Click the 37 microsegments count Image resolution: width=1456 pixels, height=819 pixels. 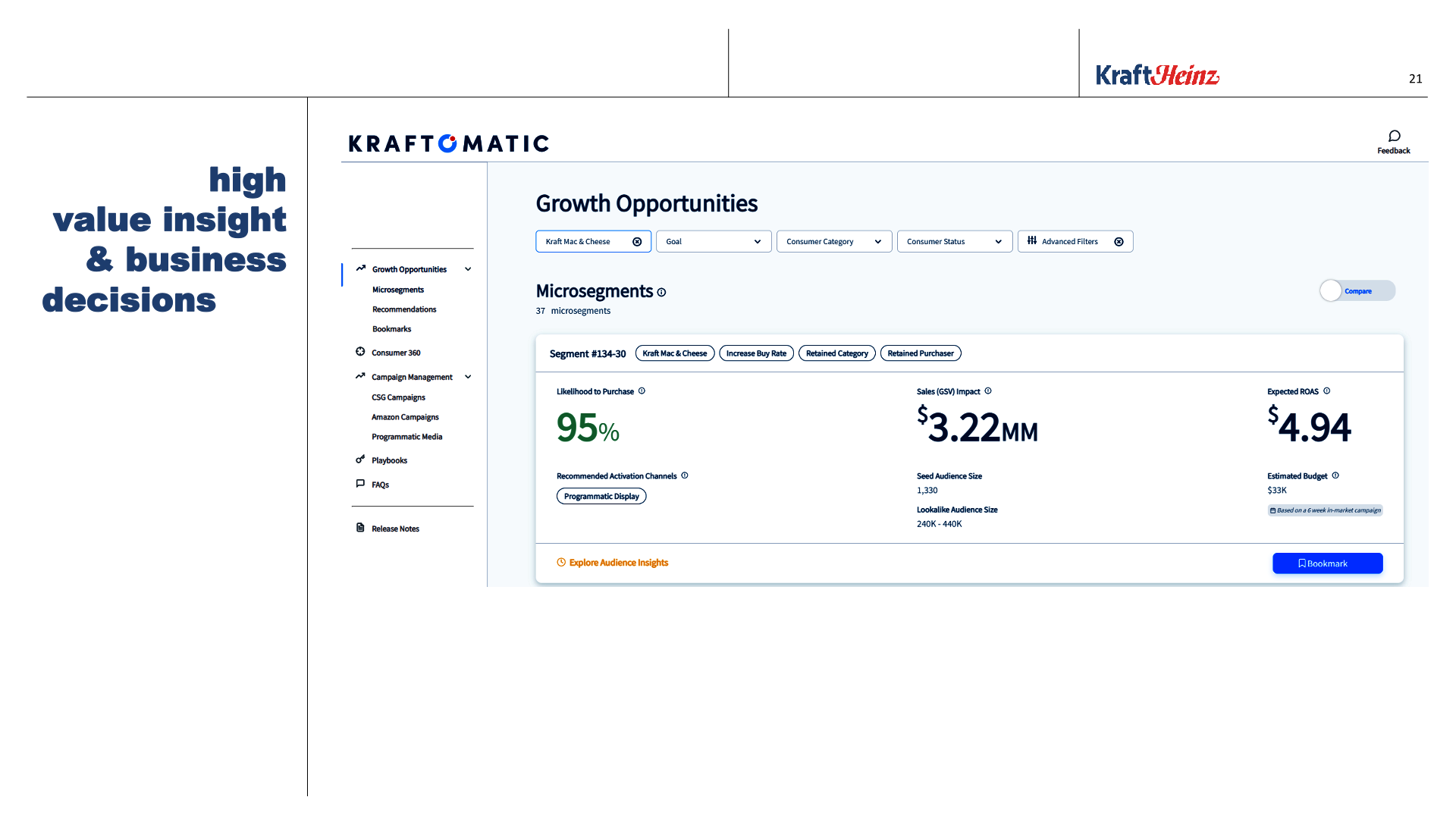573,311
